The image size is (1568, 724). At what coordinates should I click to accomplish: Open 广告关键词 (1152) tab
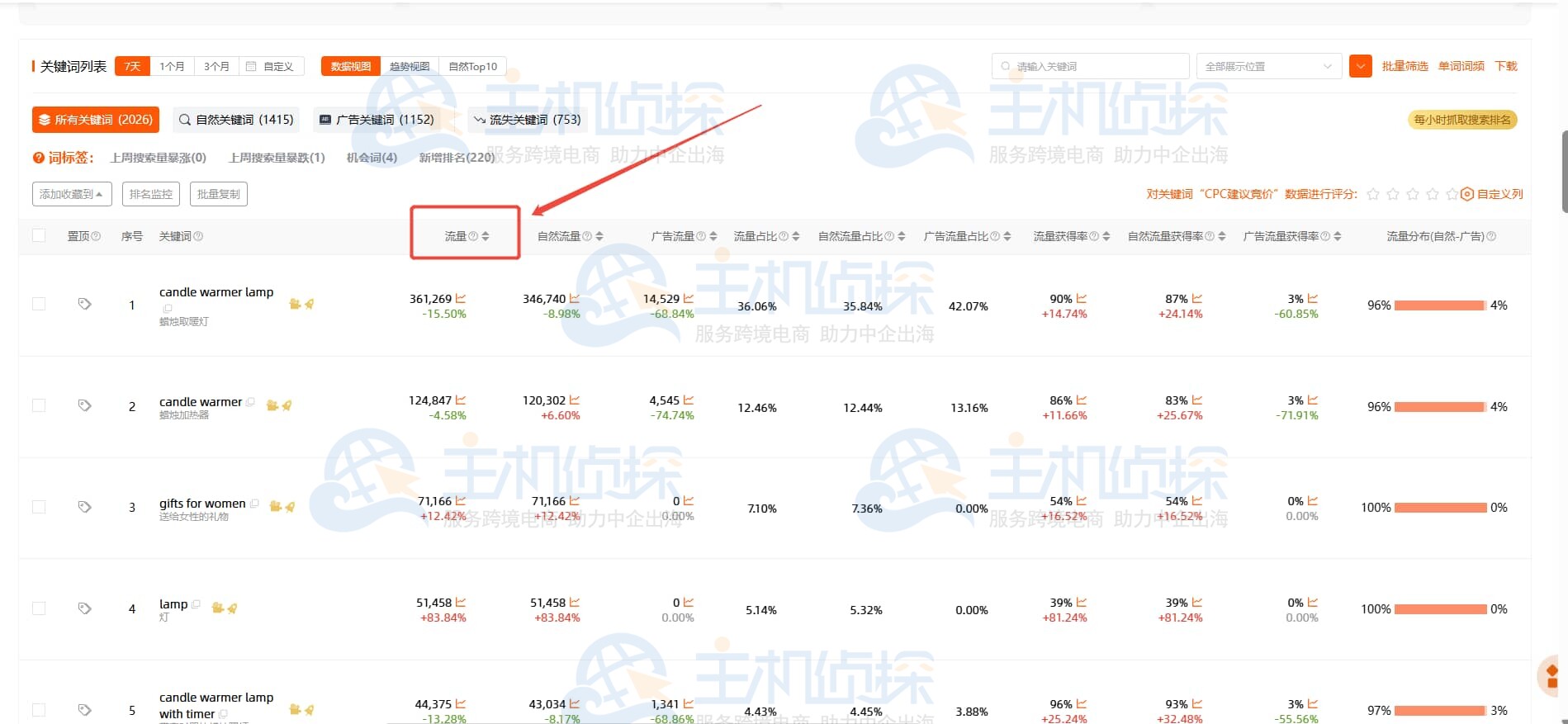pyautogui.click(x=377, y=120)
